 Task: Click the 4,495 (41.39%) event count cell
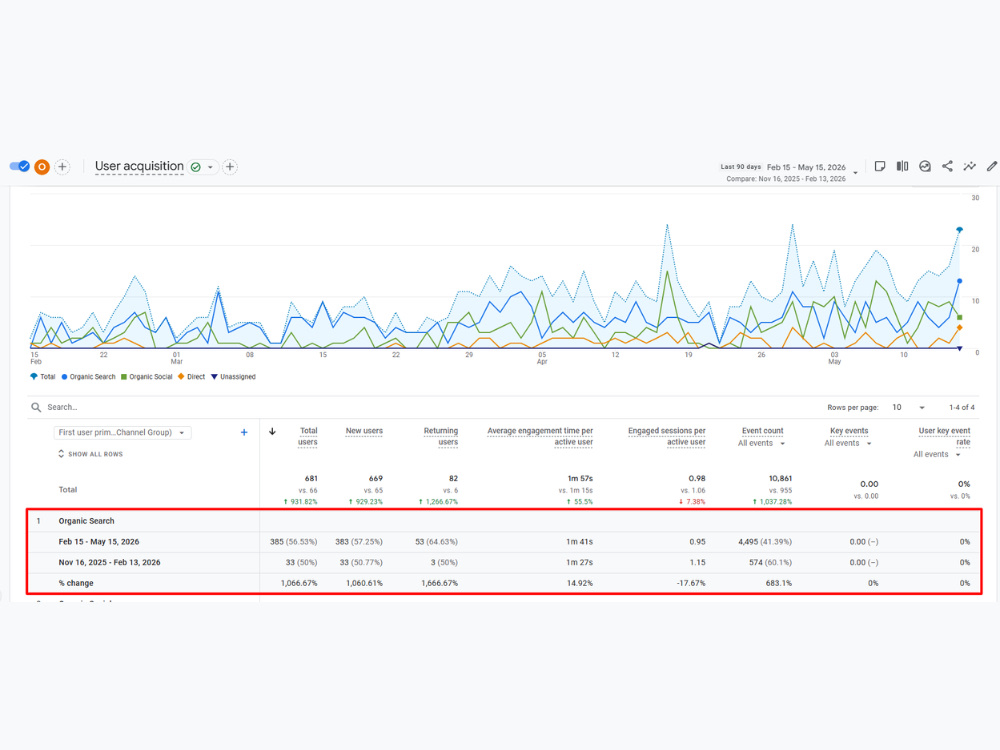765,542
